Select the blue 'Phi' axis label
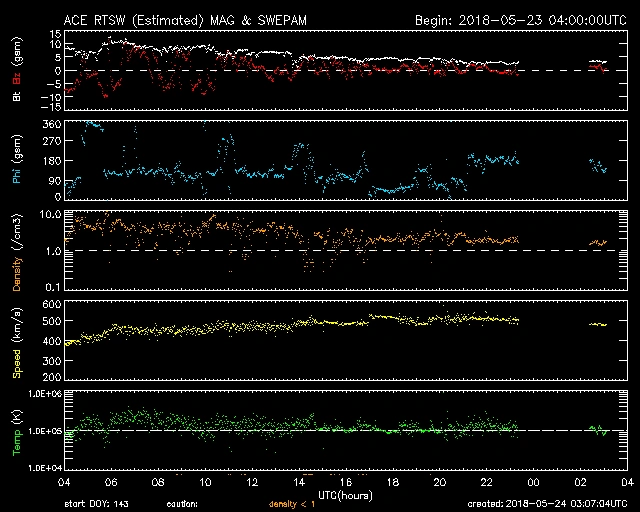 17,175
